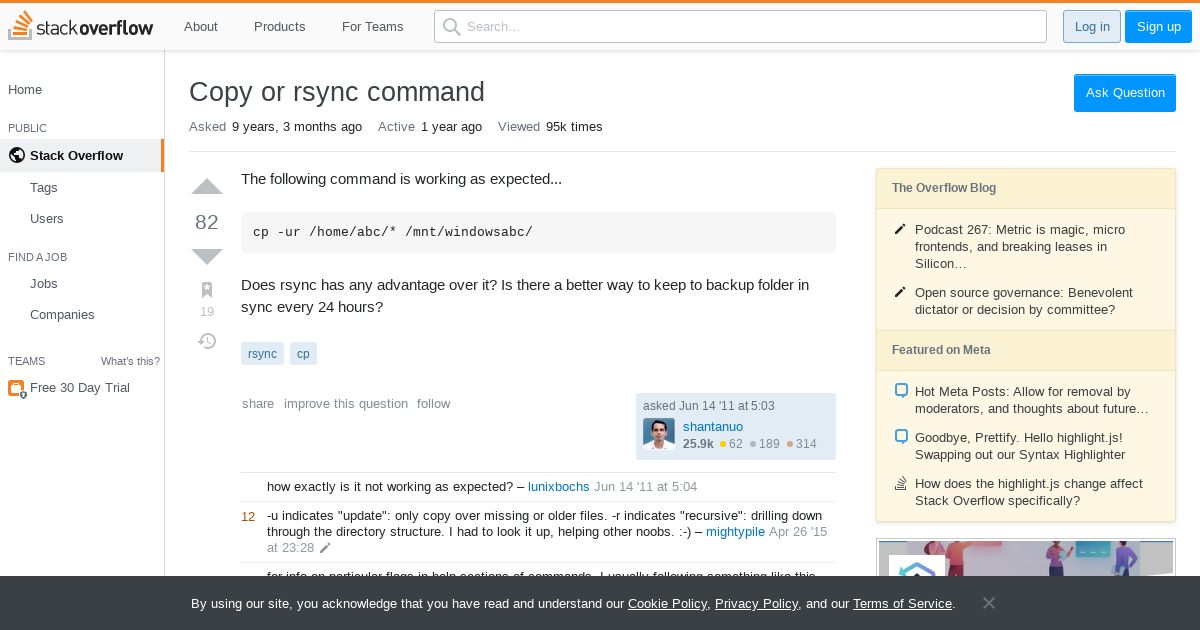
Task: Open the Cookie Policy link
Action: point(667,603)
